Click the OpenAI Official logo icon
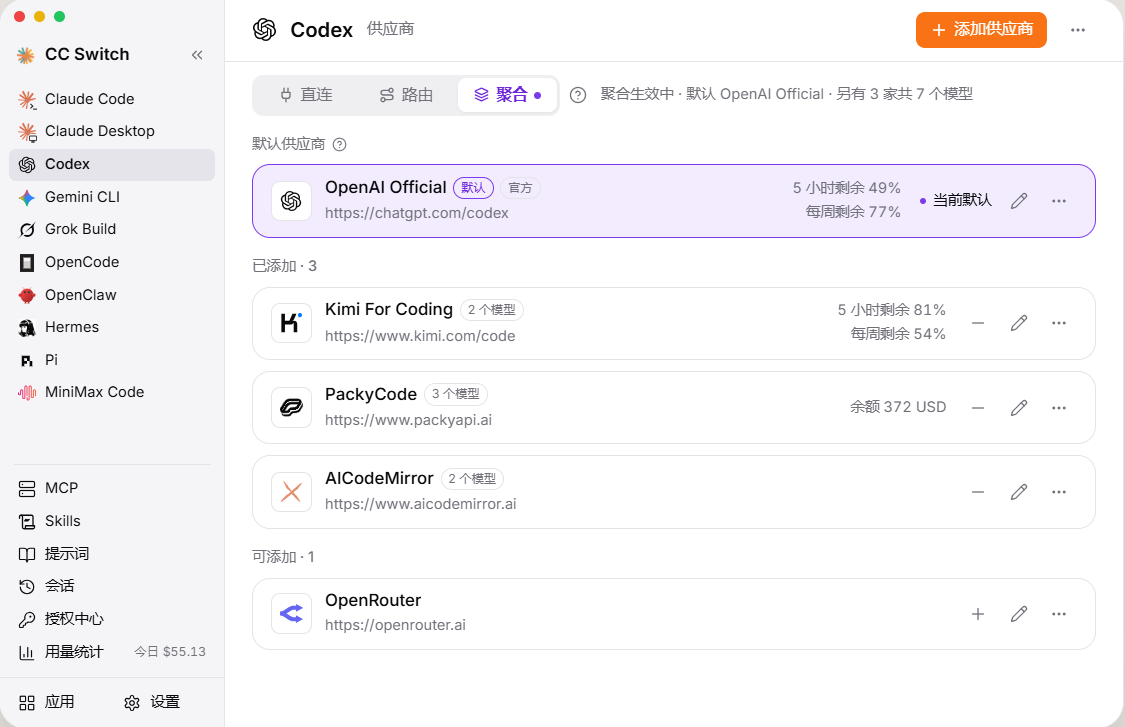 pos(291,201)
